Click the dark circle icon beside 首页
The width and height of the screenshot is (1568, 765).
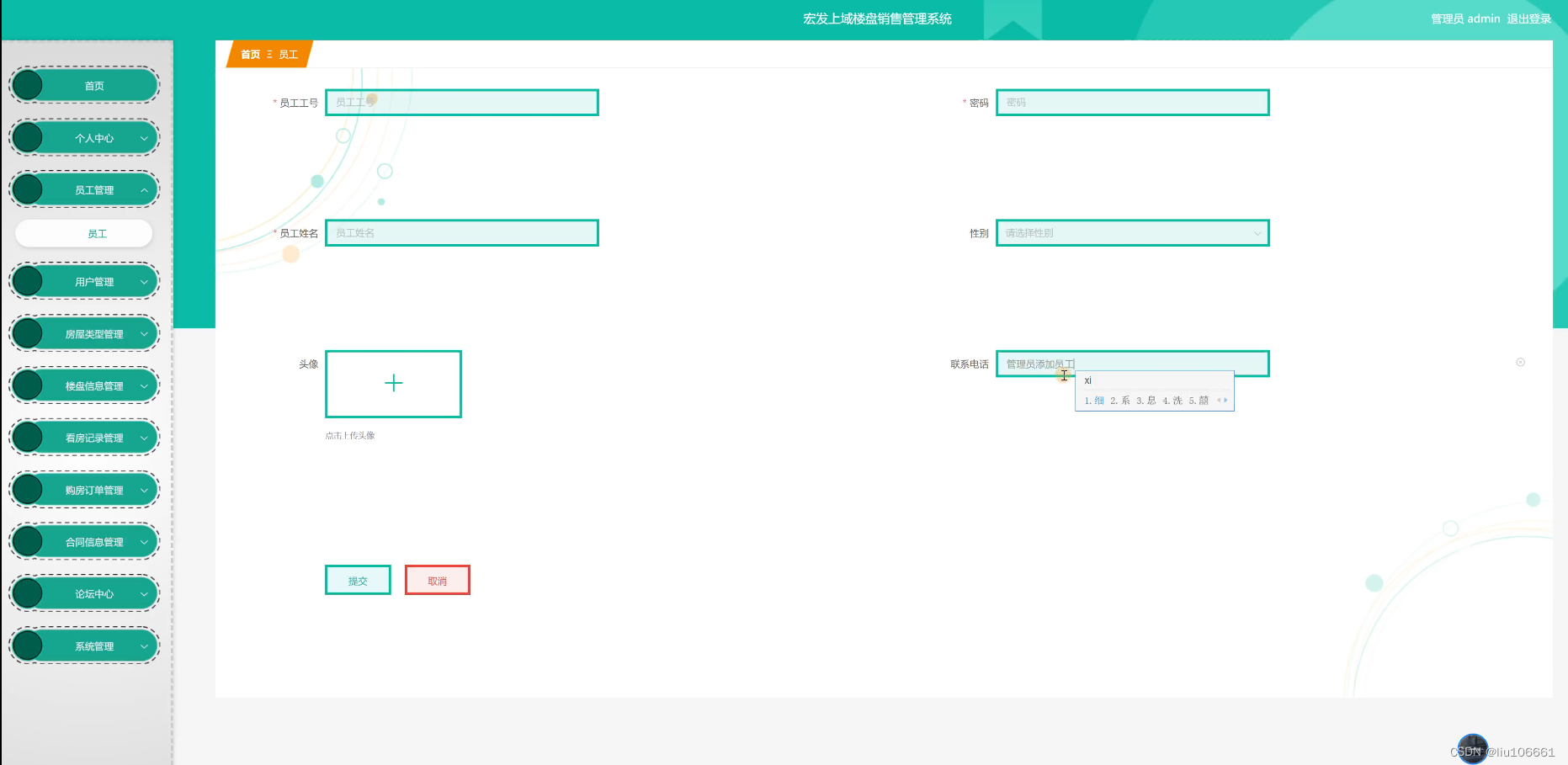28,86
